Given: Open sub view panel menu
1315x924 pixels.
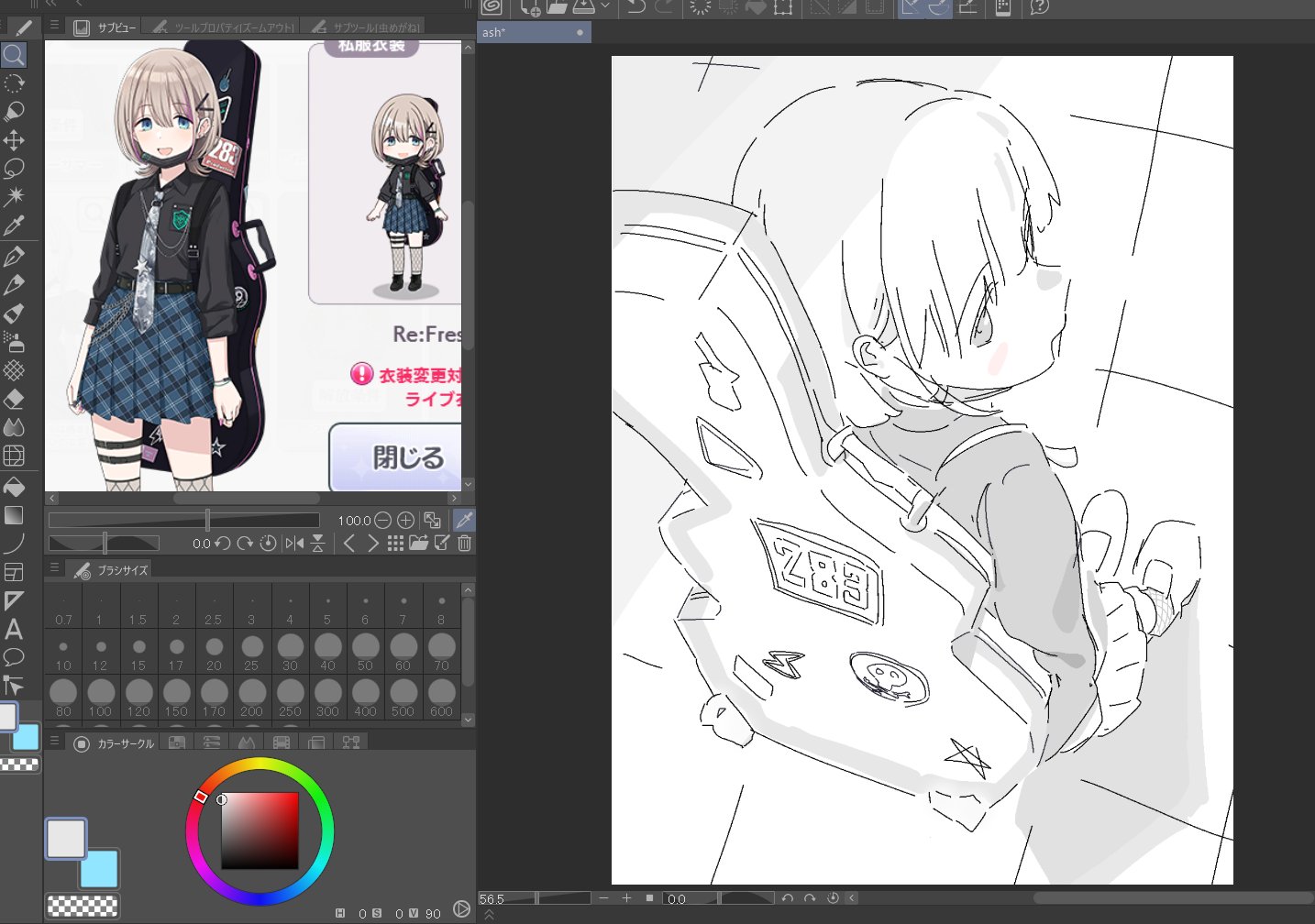Looking at the screenshot, I should coord(54,27).
